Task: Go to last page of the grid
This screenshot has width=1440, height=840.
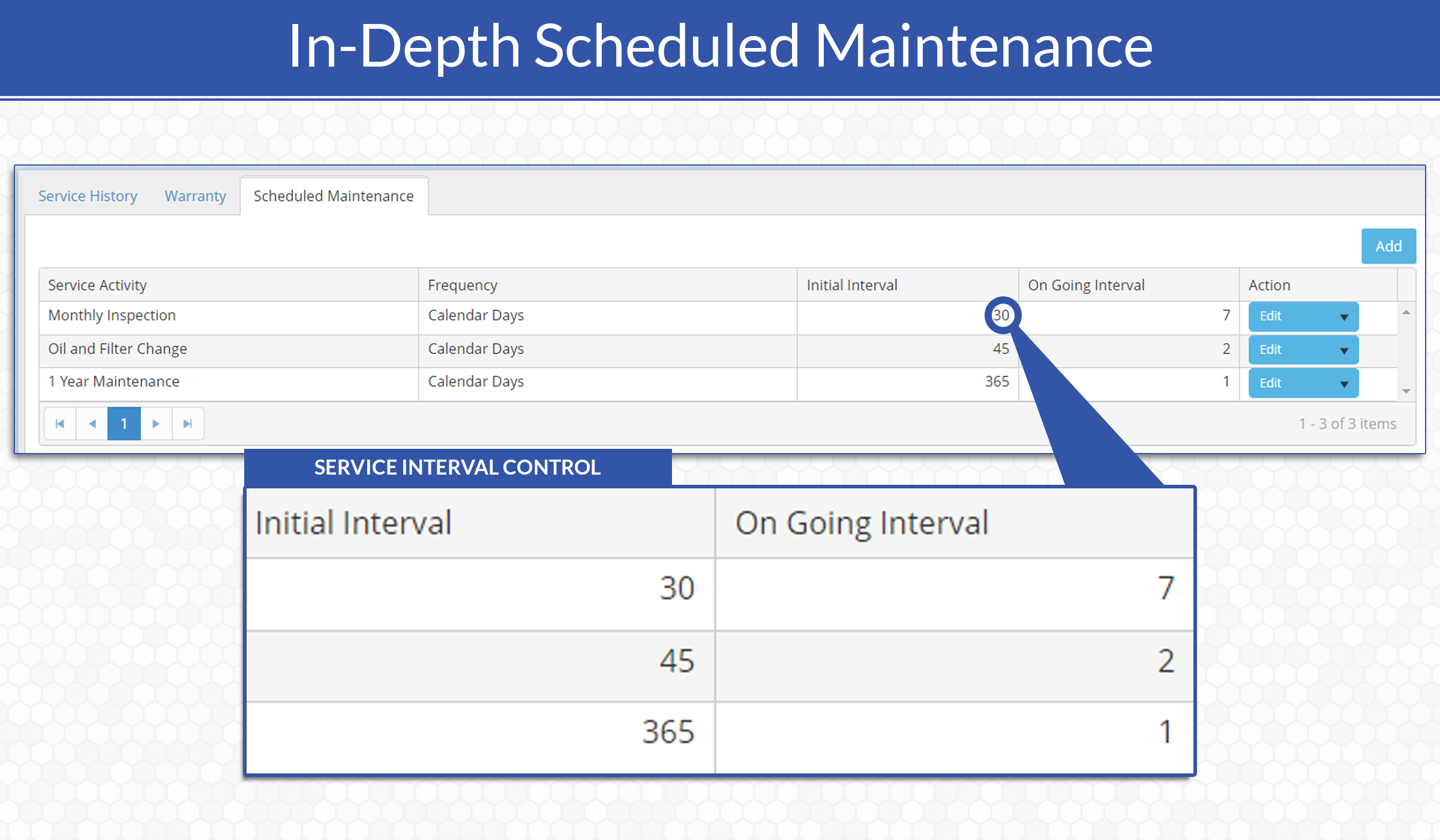Action: tap(188, 424)
